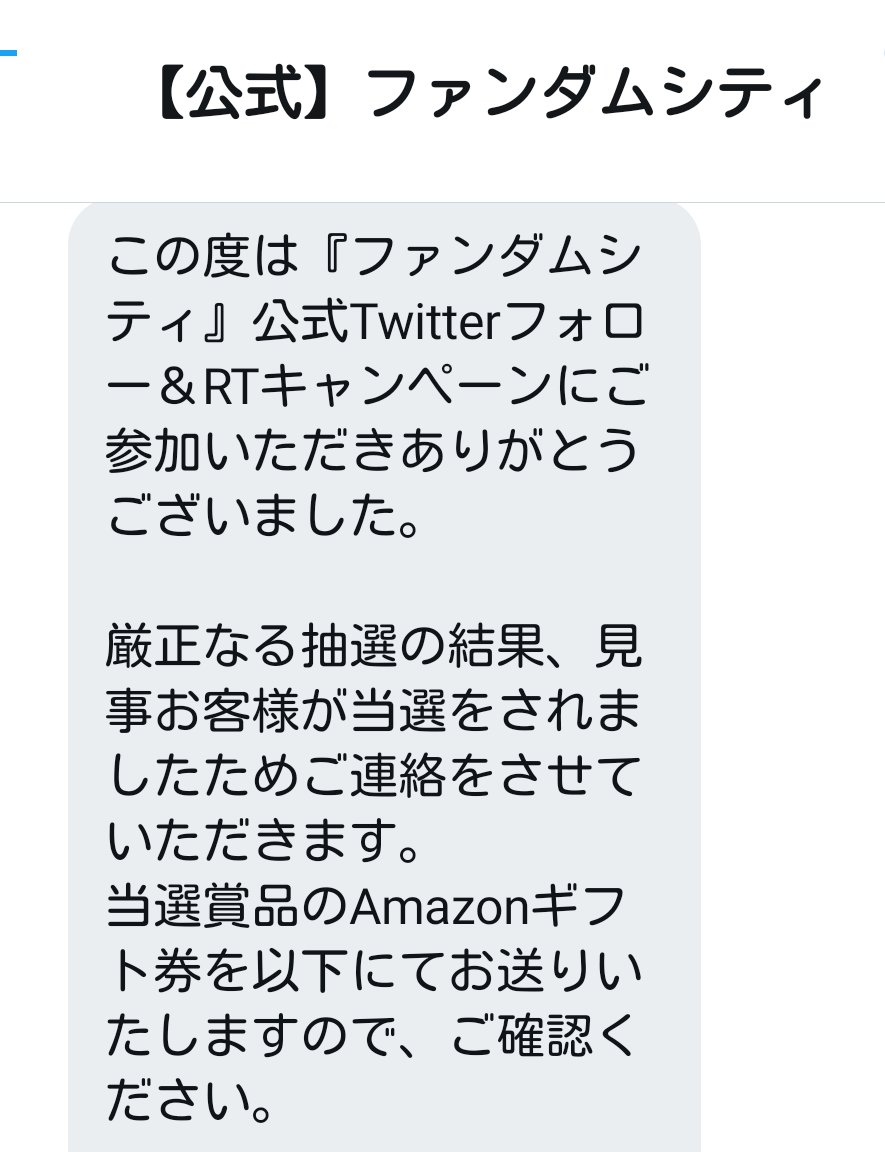This screenshot has width=885, height=1152.
Task: Tap the divider line below the header
Action: point(442,201)
